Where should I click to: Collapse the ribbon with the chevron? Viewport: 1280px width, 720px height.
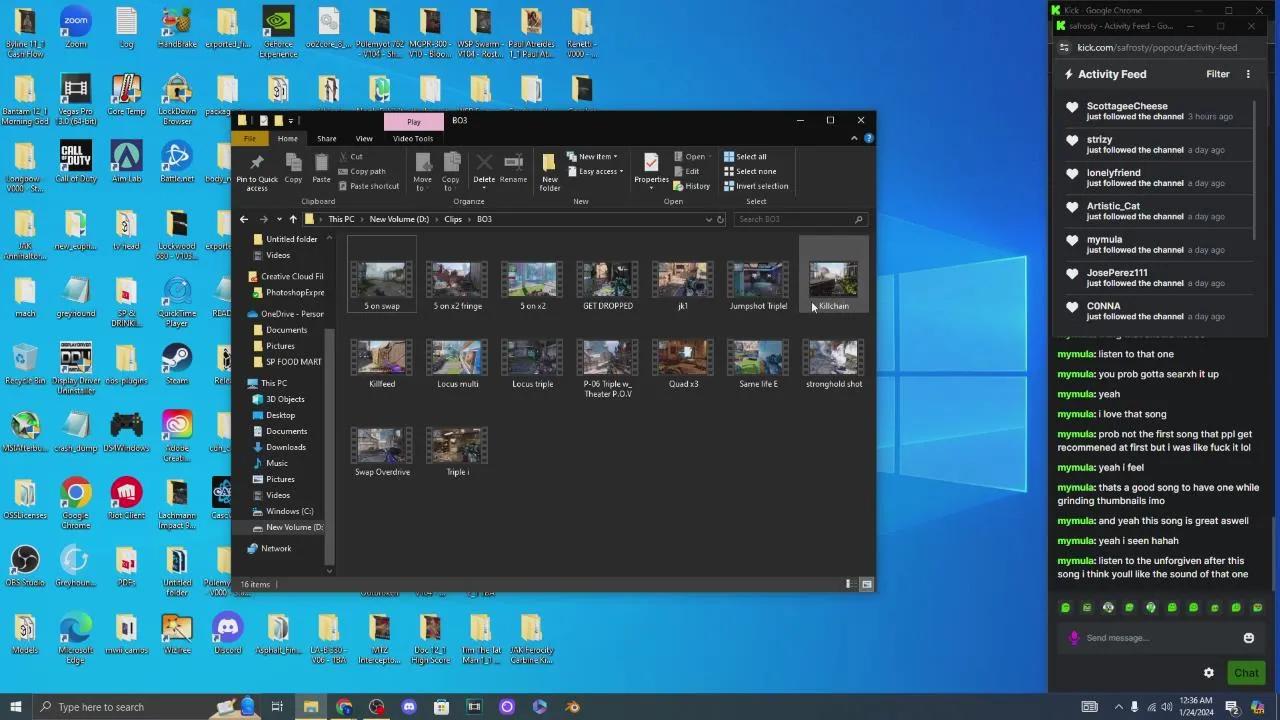[x=854, y=138]
